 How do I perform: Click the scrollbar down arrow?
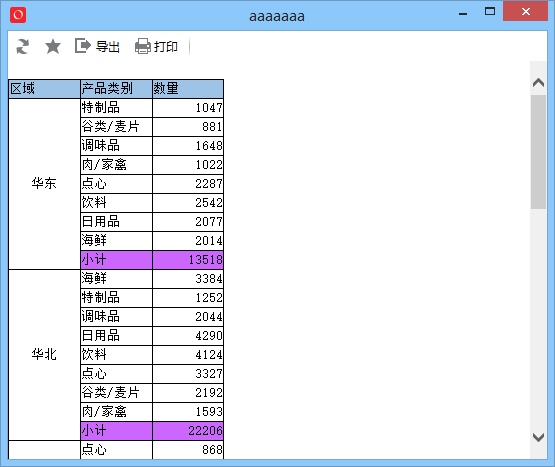[538, 438]
